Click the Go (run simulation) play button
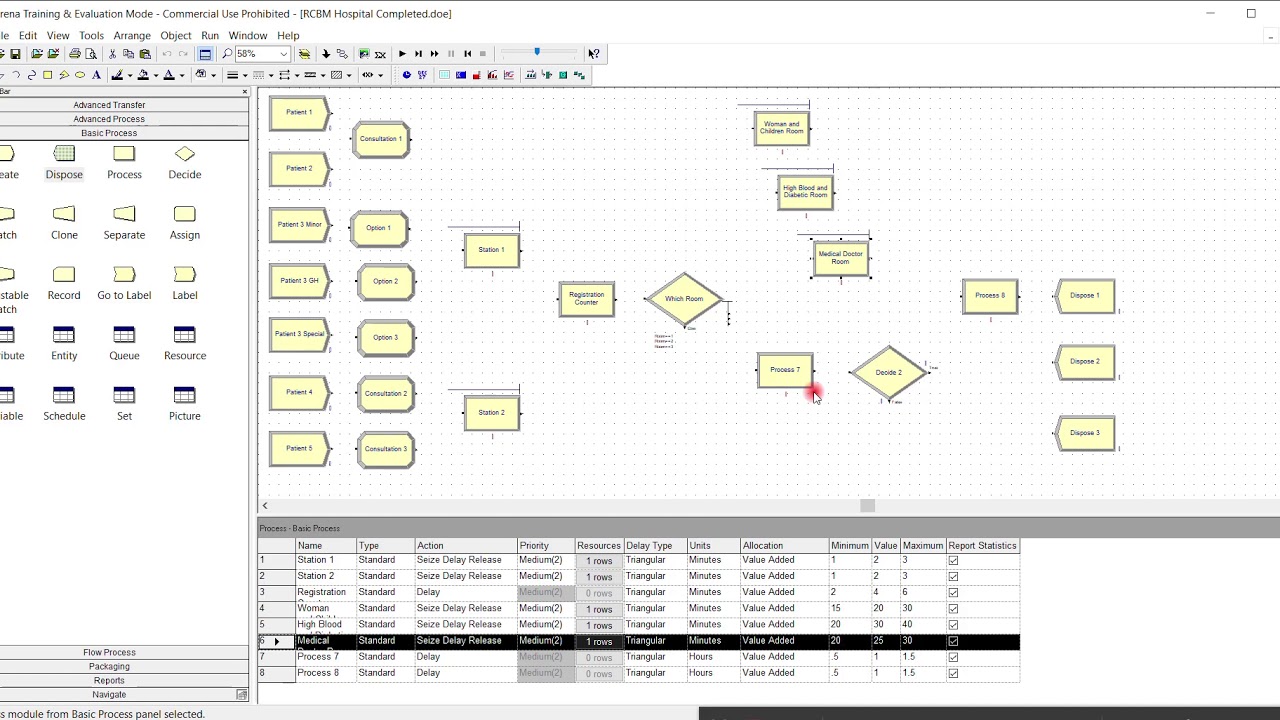1280x720 pixels. tap(402, 54)
